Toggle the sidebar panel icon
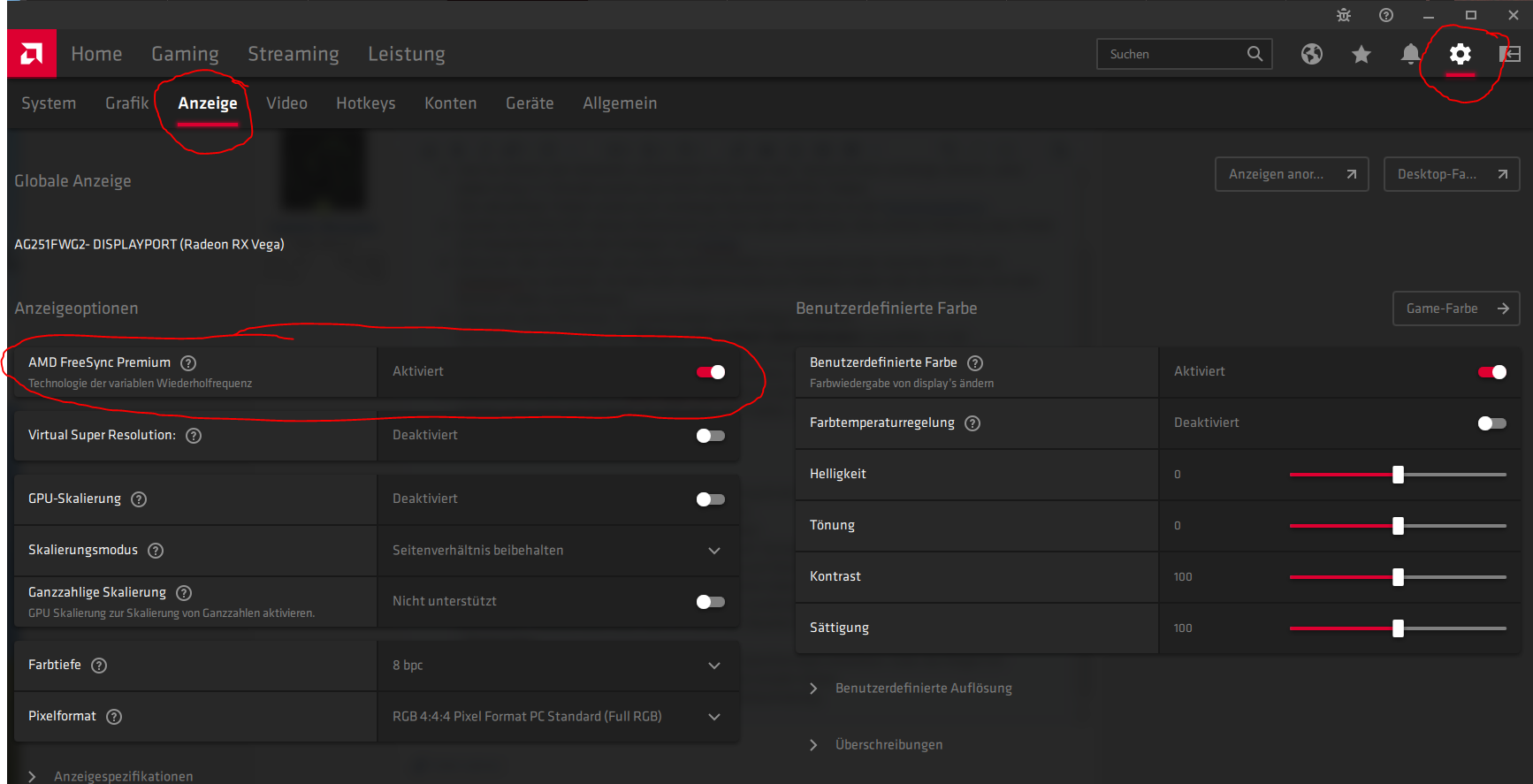The width and height of the screenshot is (1533, 784). [x=1510, y=54]
